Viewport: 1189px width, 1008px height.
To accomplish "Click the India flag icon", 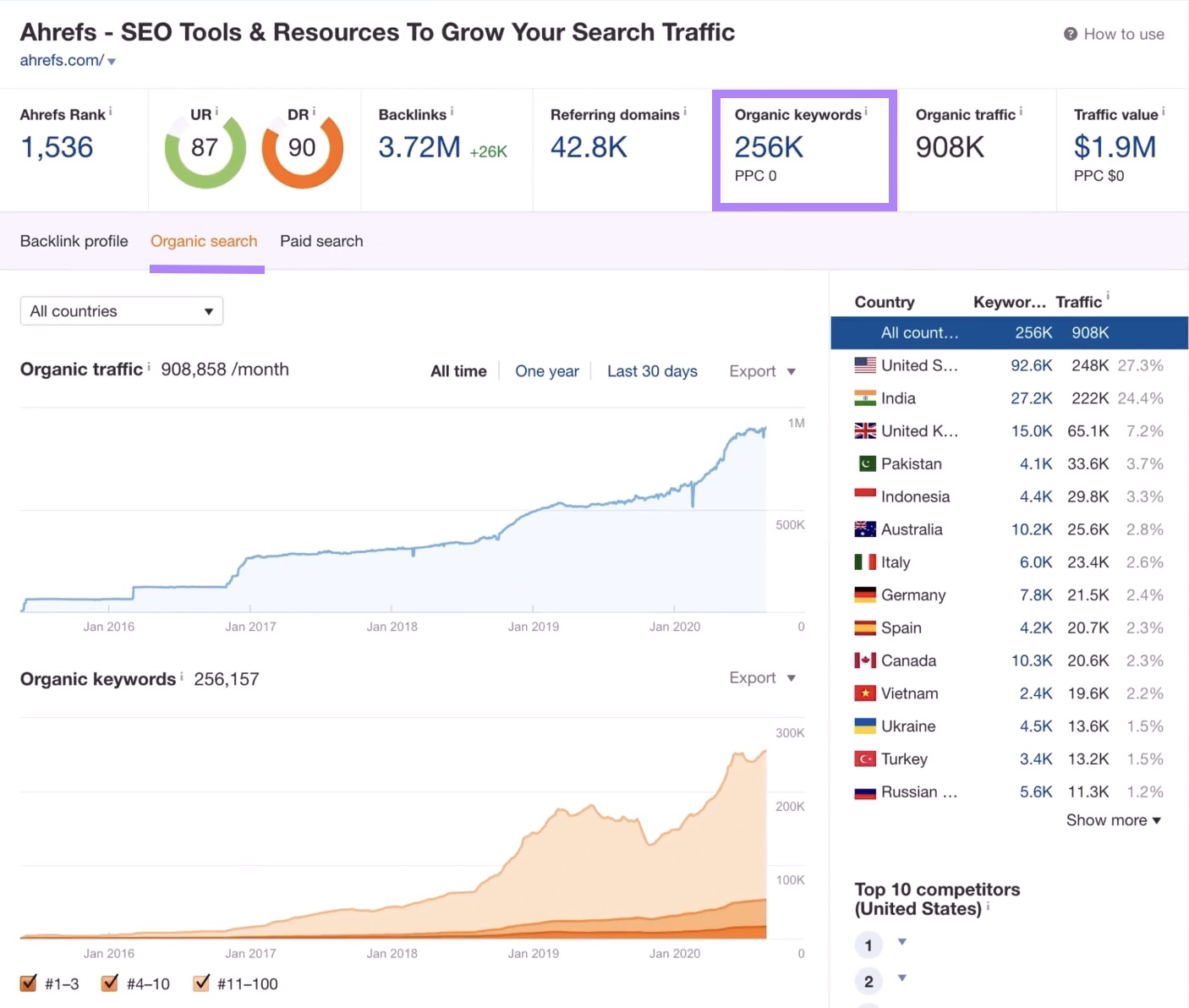I will pos(865,398).
